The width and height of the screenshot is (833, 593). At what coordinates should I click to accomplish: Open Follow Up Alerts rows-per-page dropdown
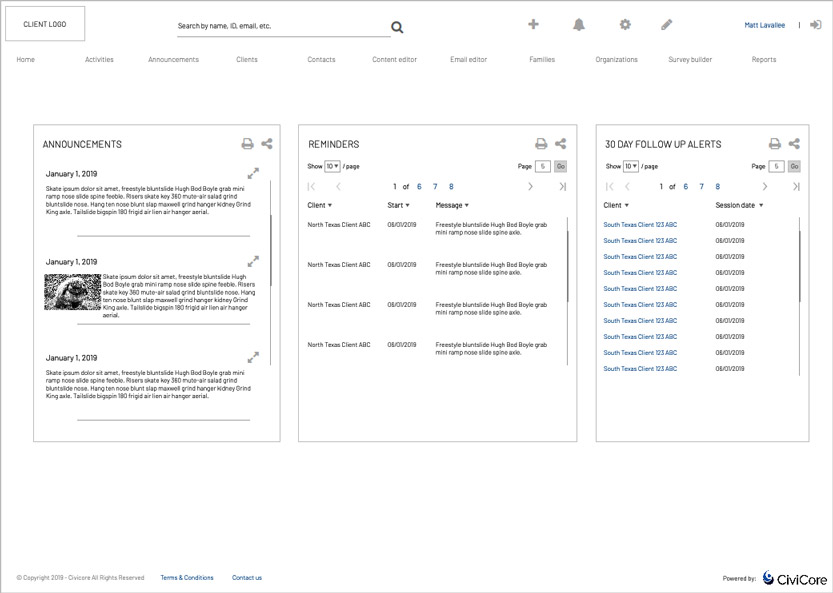[x=630, y=166]
